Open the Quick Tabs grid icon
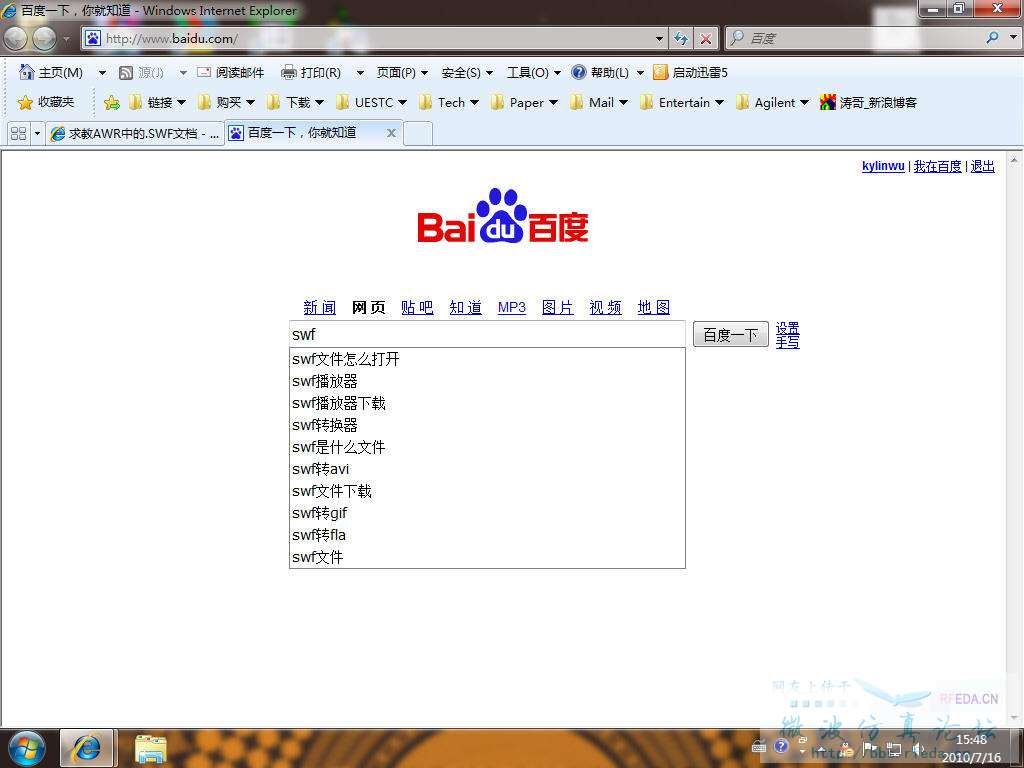Viewport: 1024px width, 768px height. [x=19, y=133]
